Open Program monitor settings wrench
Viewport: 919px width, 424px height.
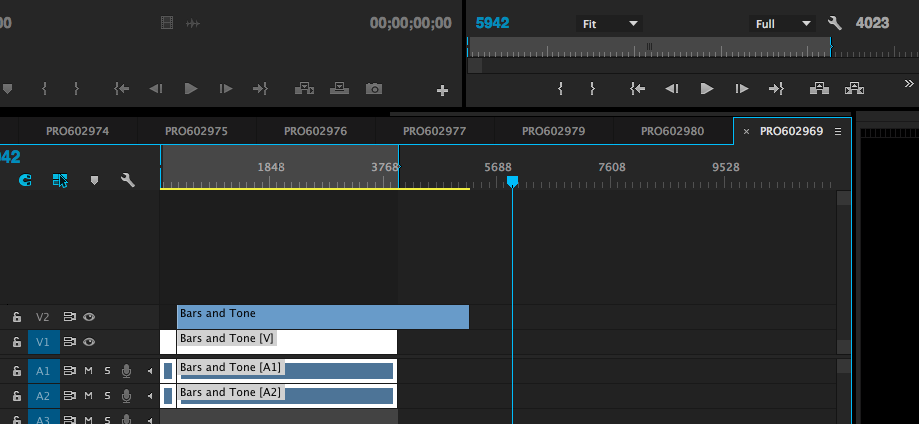(x=835, y=23)
